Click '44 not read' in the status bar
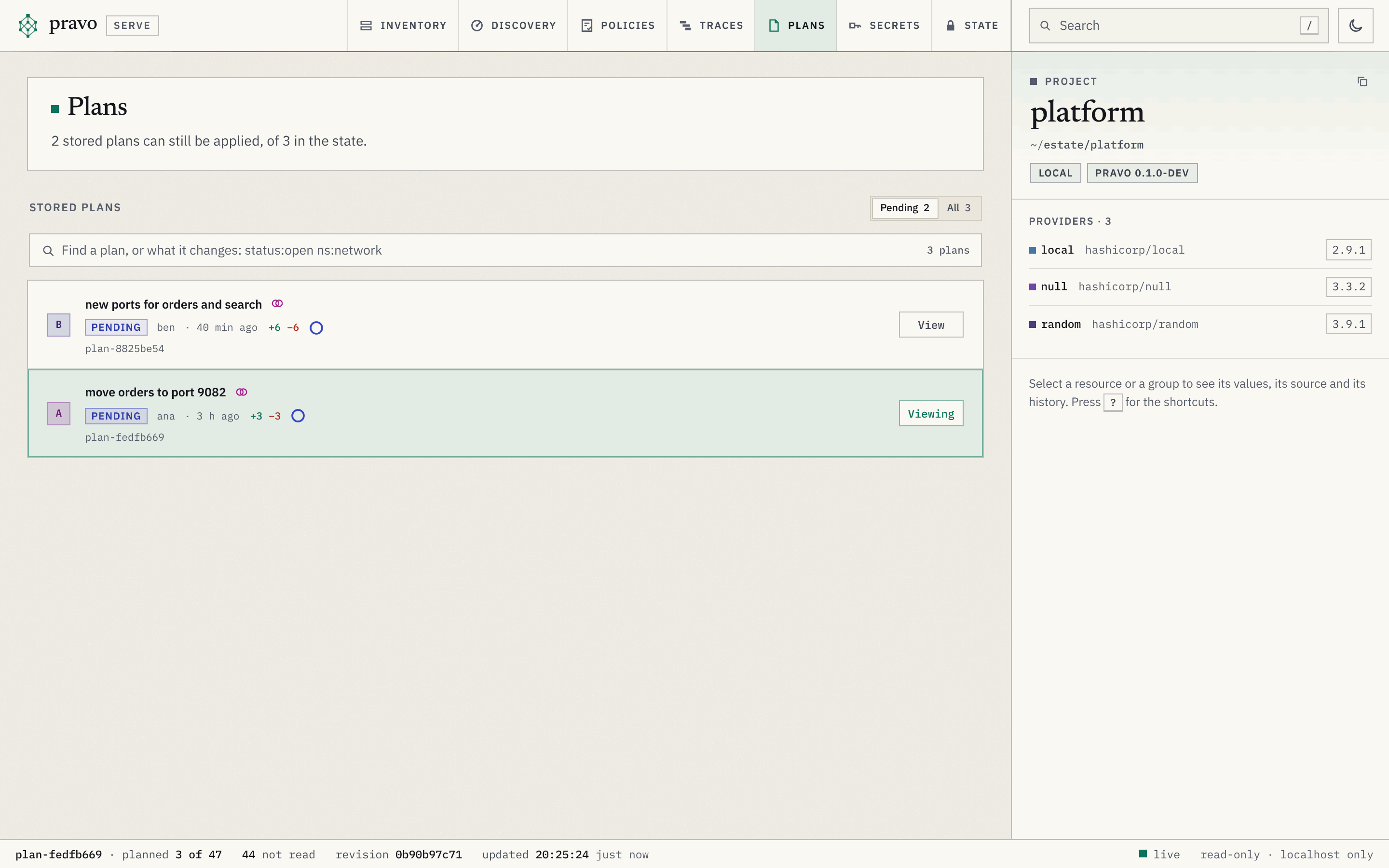This screenshot has width=1389, height=868. (278, 854)
